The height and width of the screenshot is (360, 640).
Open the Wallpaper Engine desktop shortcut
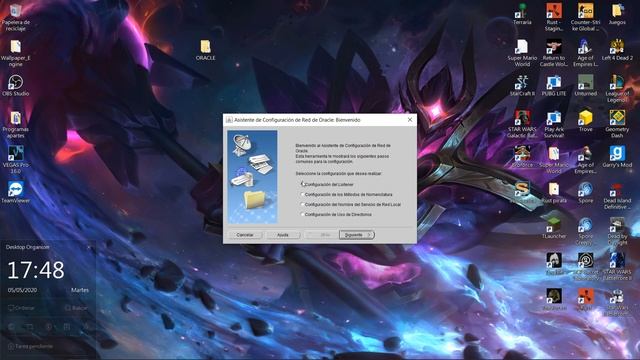16,53
